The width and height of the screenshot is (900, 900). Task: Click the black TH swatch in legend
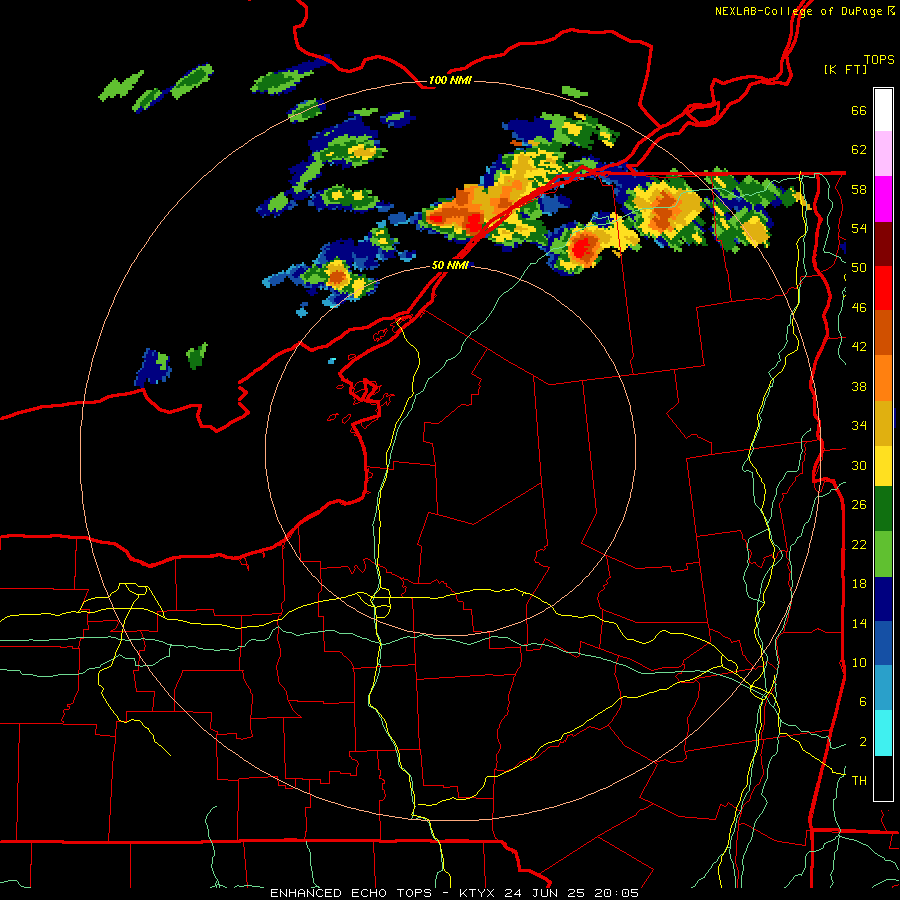(x=883, y=778)
